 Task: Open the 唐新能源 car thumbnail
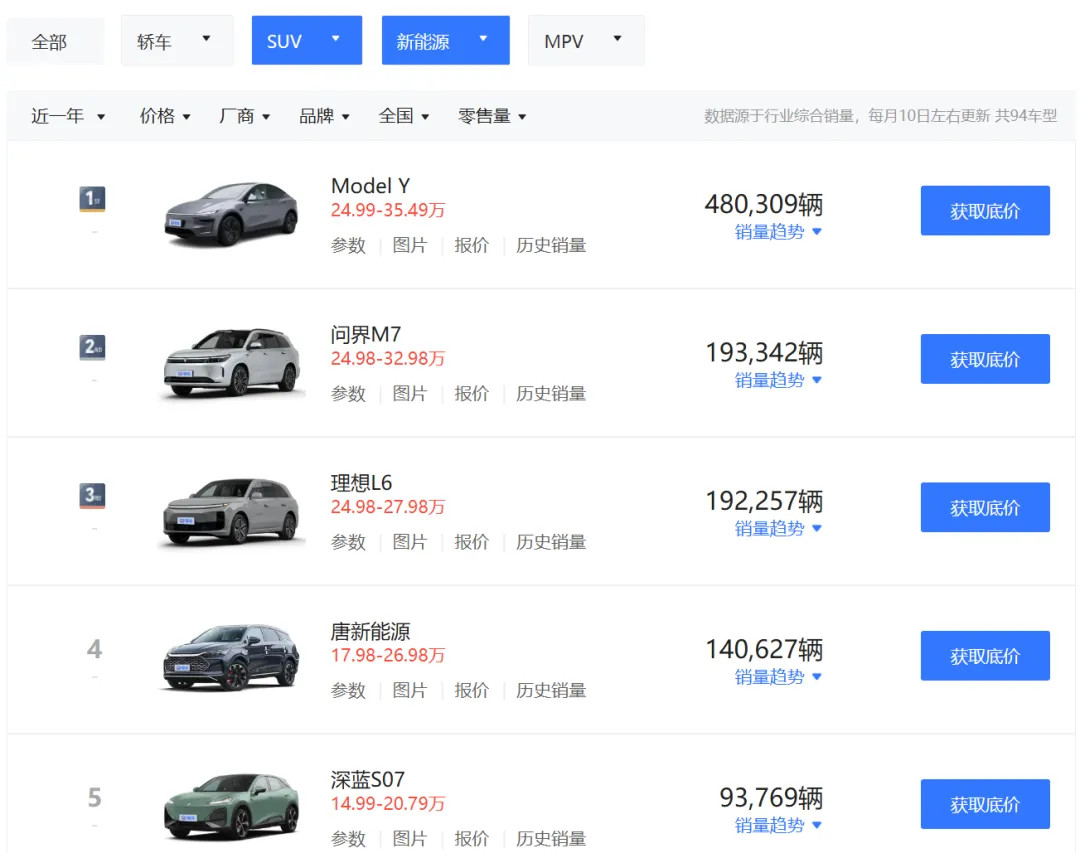tap(231, 657)
